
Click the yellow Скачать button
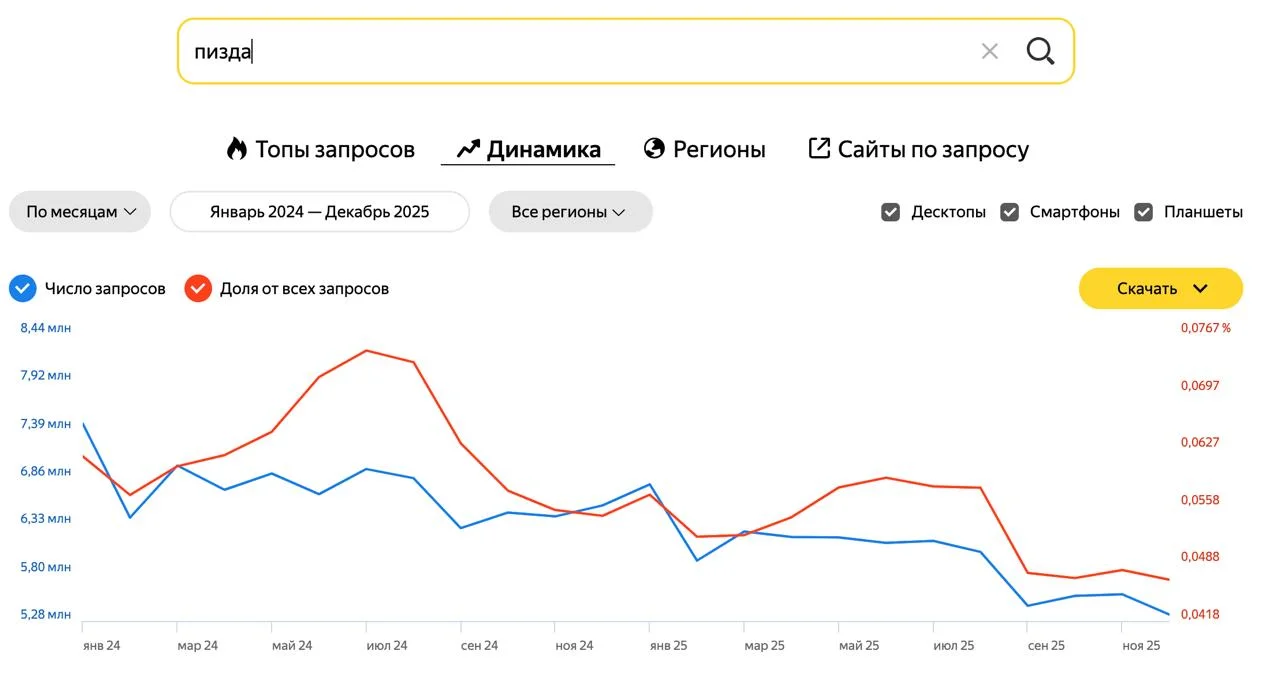[1146, 288]
